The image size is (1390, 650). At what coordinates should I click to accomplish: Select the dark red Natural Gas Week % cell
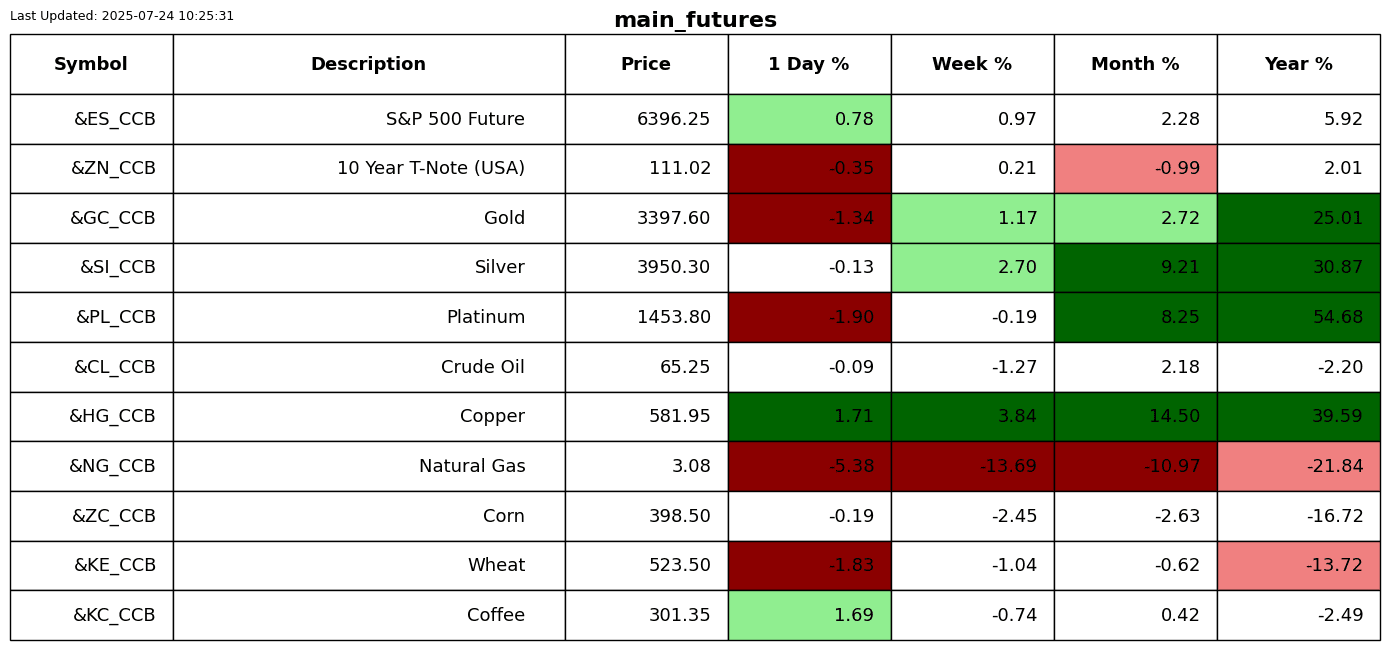coord(972,466)
